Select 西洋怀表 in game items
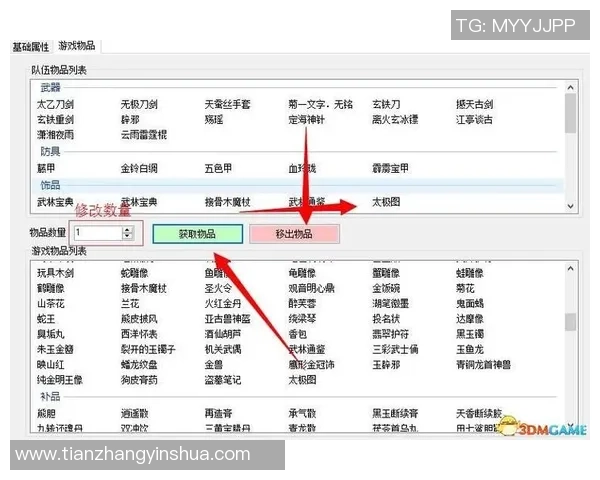600x480 pixels. [x=139, y=334]
